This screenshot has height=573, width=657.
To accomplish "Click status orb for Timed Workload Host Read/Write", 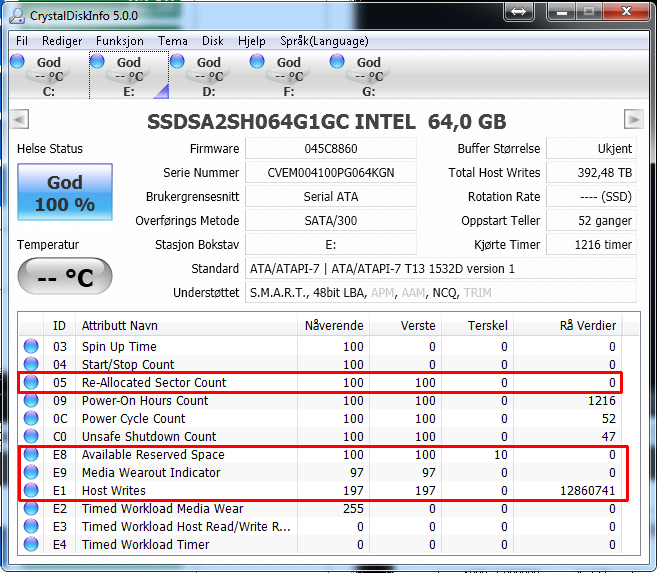I will (31, 526).
